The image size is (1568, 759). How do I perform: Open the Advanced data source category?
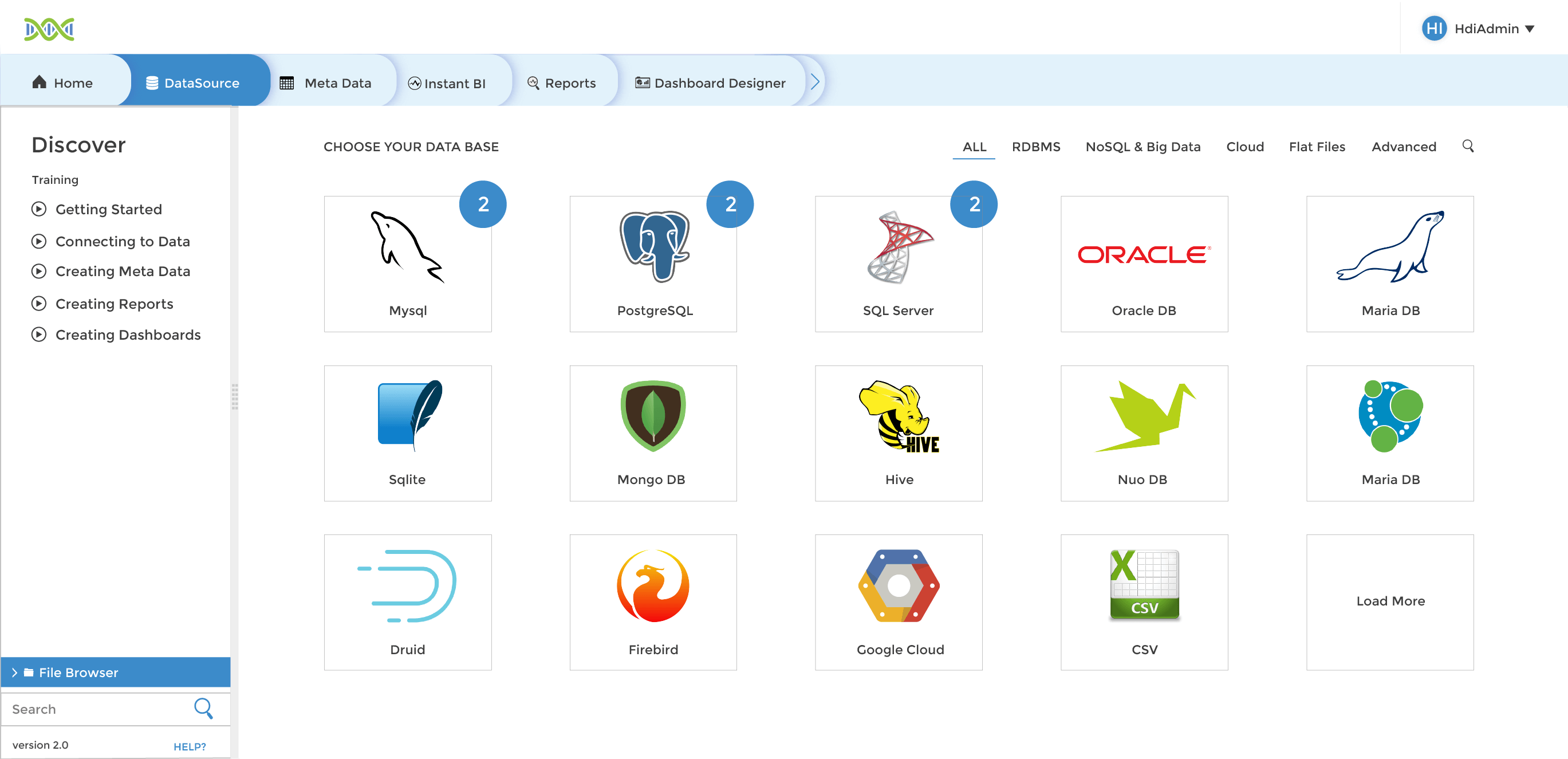[x=1405, y=146]
